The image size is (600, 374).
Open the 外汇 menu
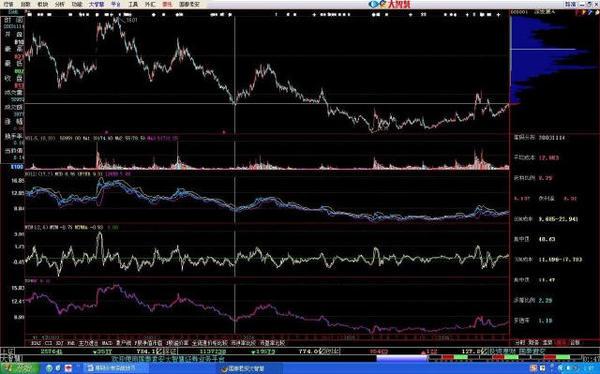(150, 4)
